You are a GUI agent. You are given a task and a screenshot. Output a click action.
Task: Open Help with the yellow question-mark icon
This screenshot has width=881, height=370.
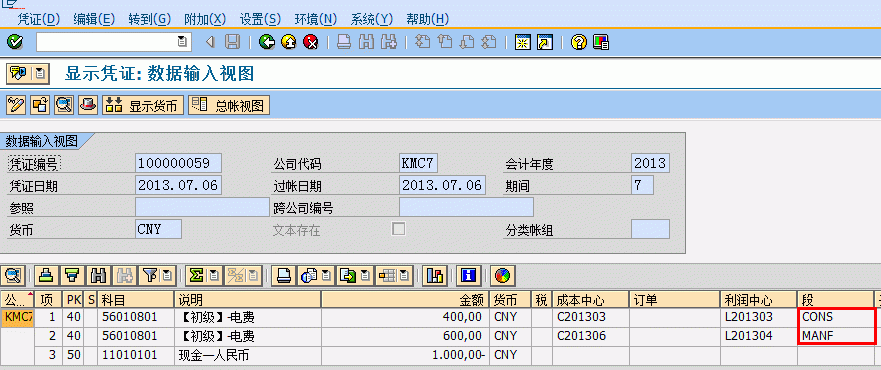click(x=579, y=42)
